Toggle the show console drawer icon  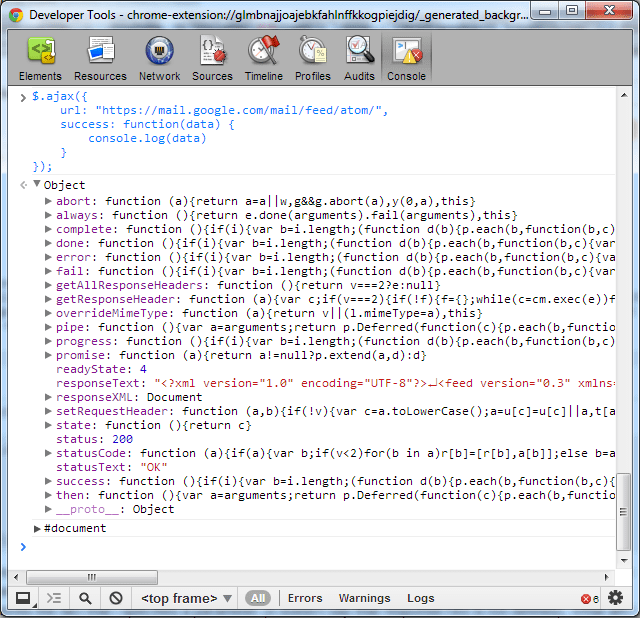[53, 598]
